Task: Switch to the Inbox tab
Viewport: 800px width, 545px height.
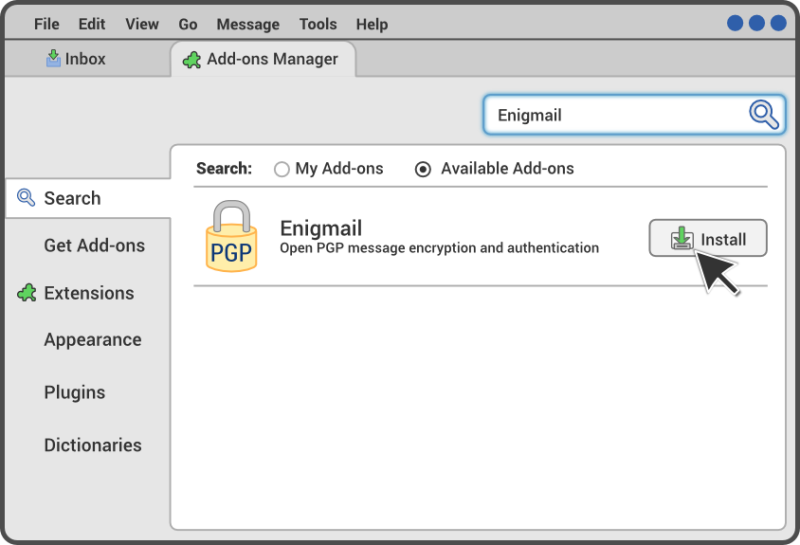Action: click(x=88, y=59)
